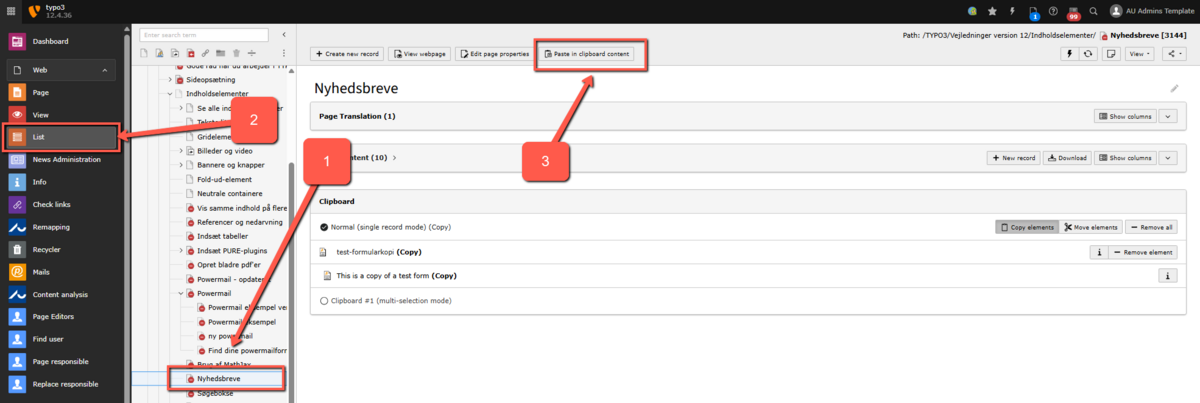Click the reload icon in the docheader
This screenshot has height=403, width=1200.
tap(1088, 53)
